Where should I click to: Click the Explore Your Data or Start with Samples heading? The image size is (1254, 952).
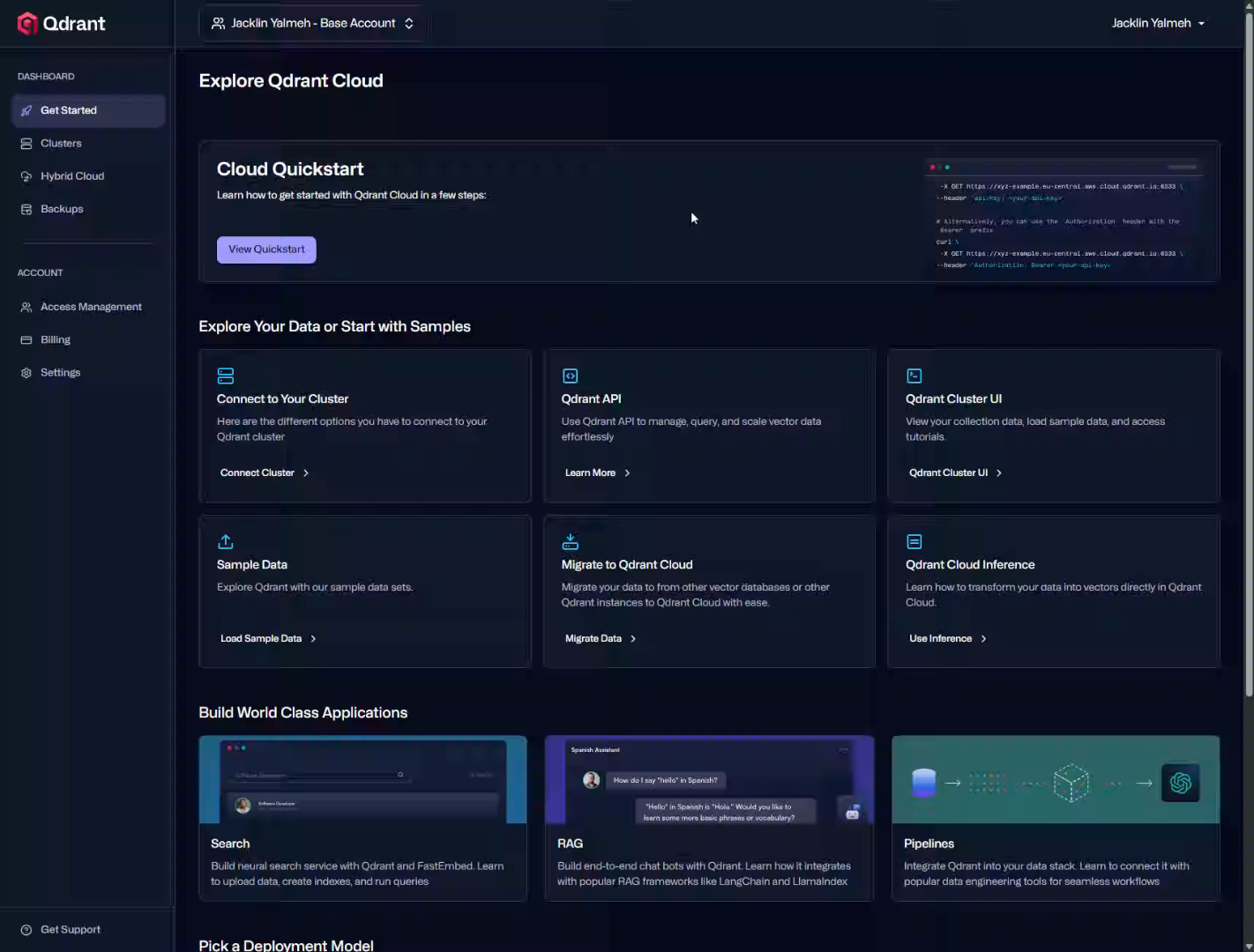coord(335,327)
